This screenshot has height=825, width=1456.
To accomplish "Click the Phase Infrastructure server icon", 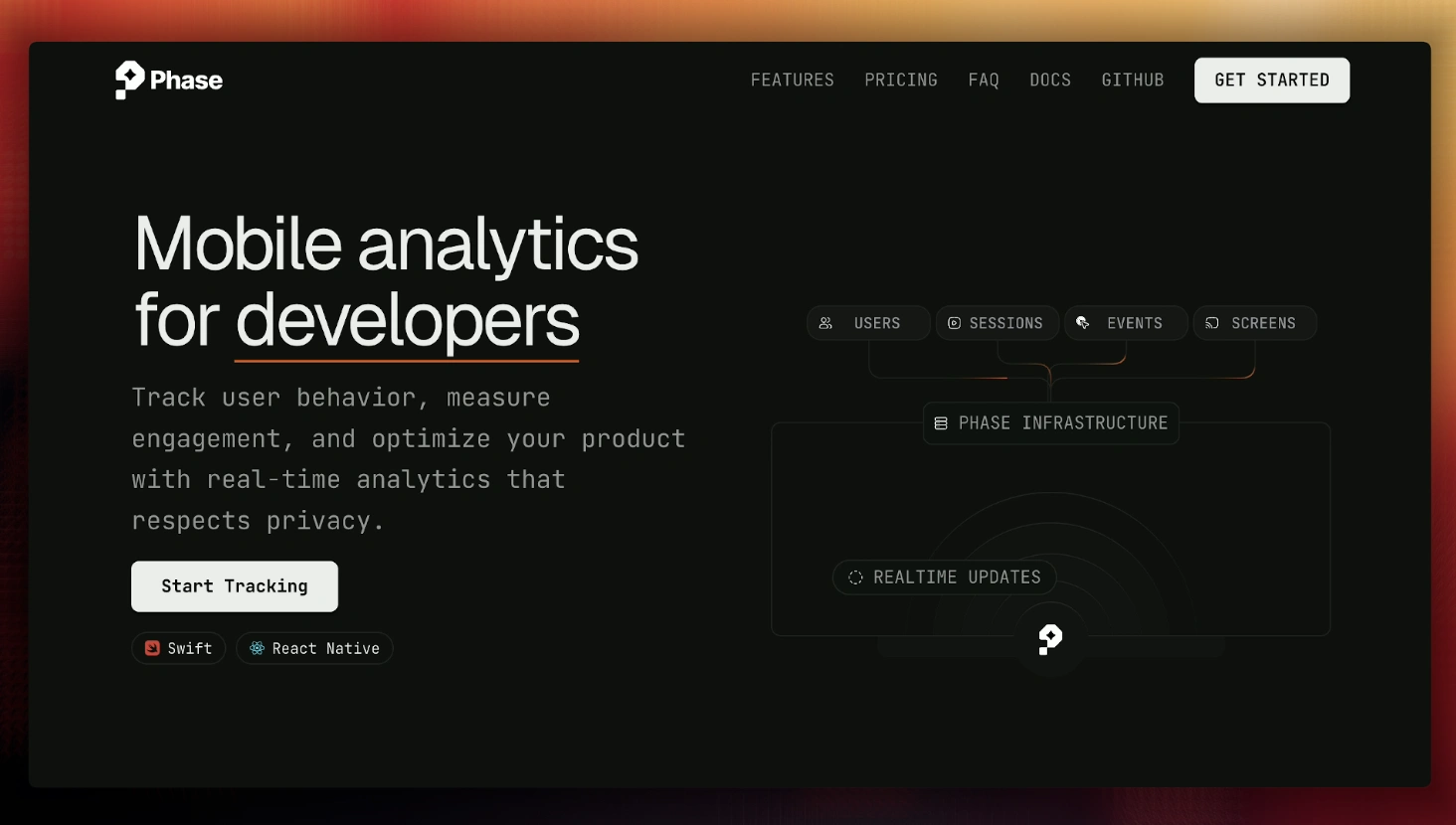I will [941, 423].
